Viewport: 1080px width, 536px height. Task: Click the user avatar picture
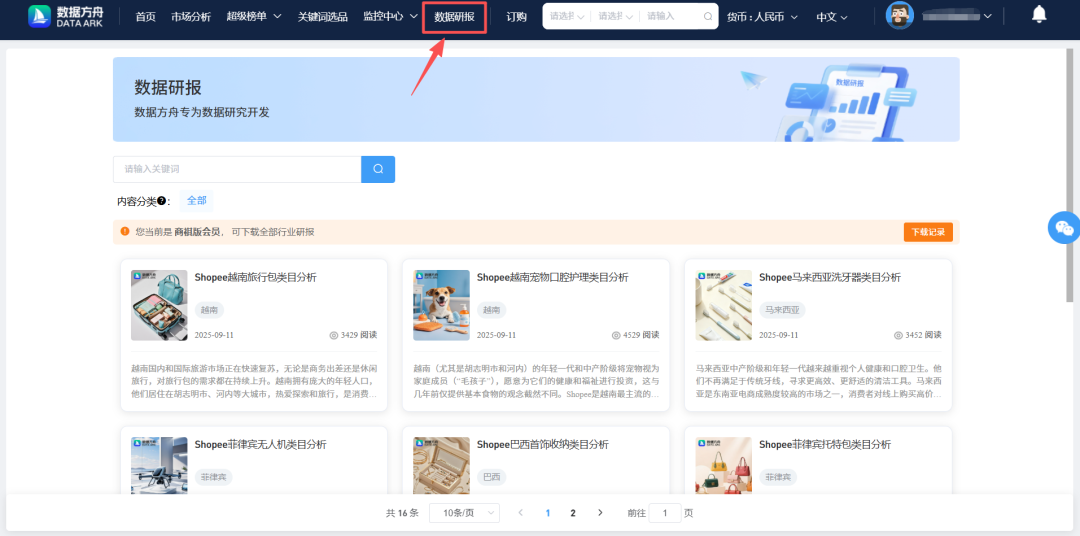coord(900,15)
